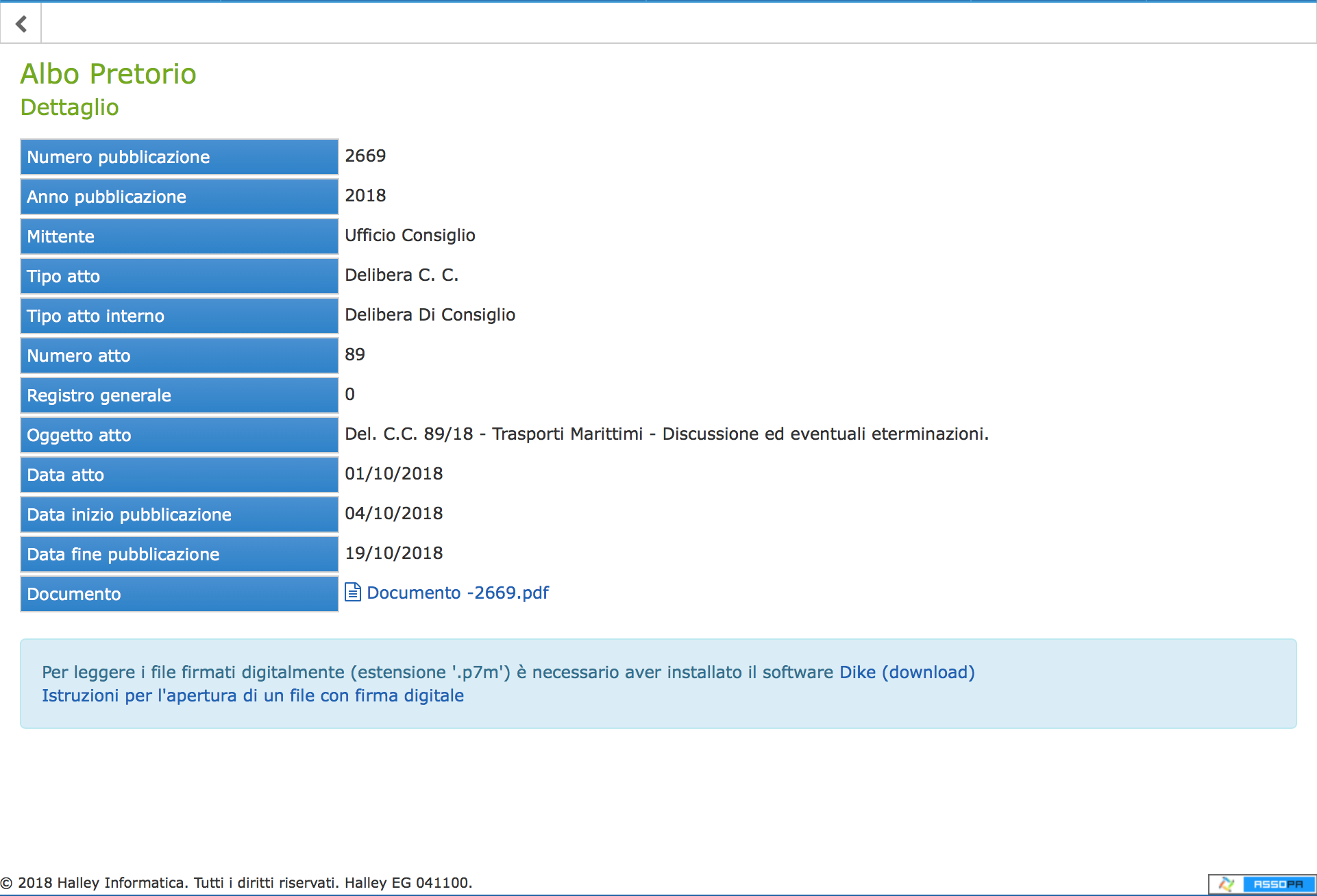This screenshot has height=896, width=1317.
Task: Click the '.p7m' digital signature notice text
Action: pos(439,672)
